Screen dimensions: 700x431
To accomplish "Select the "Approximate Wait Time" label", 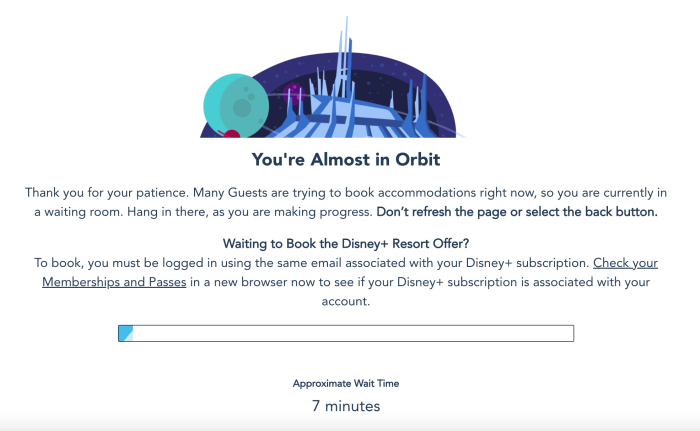I will (x=346, y=384).
